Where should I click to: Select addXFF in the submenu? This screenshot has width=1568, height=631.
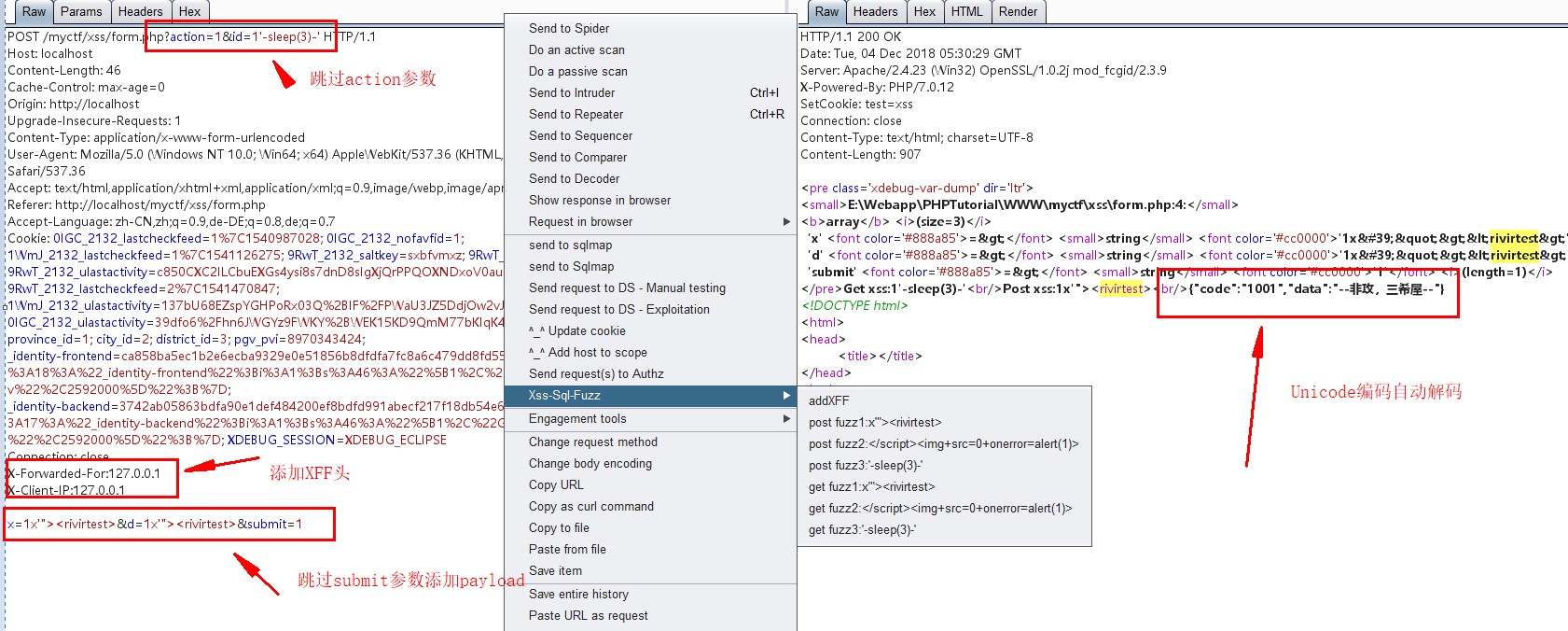(944, 400)
